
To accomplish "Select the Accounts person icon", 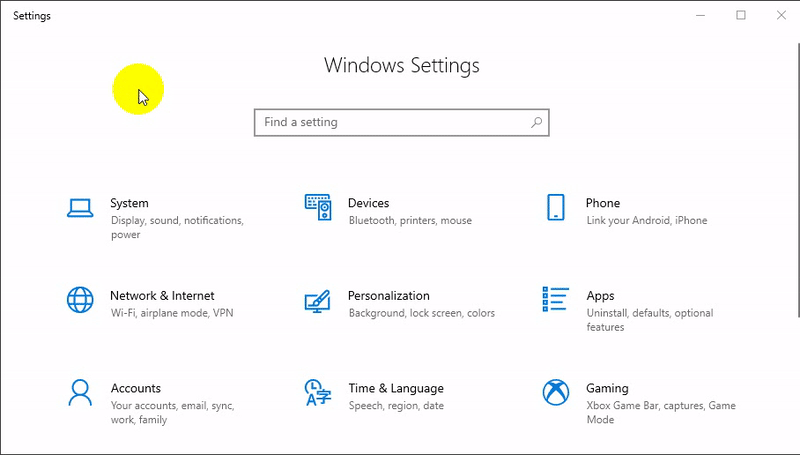I will coord(80,392).
